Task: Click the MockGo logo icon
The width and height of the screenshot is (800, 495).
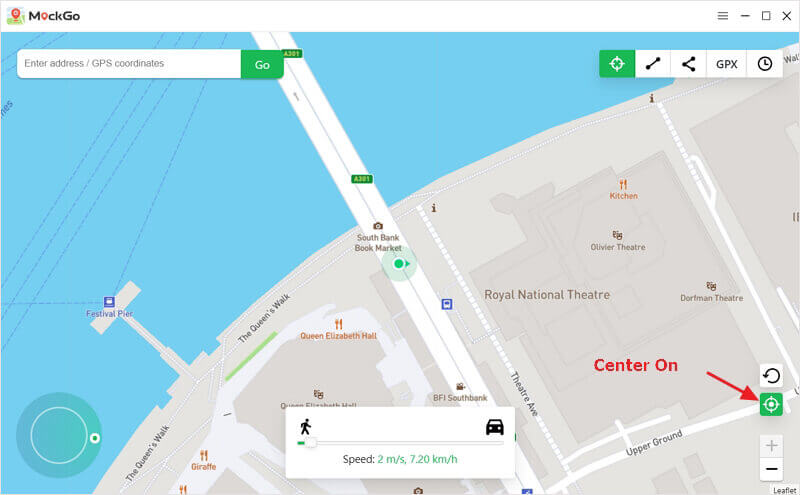Action: pos(15,16)
